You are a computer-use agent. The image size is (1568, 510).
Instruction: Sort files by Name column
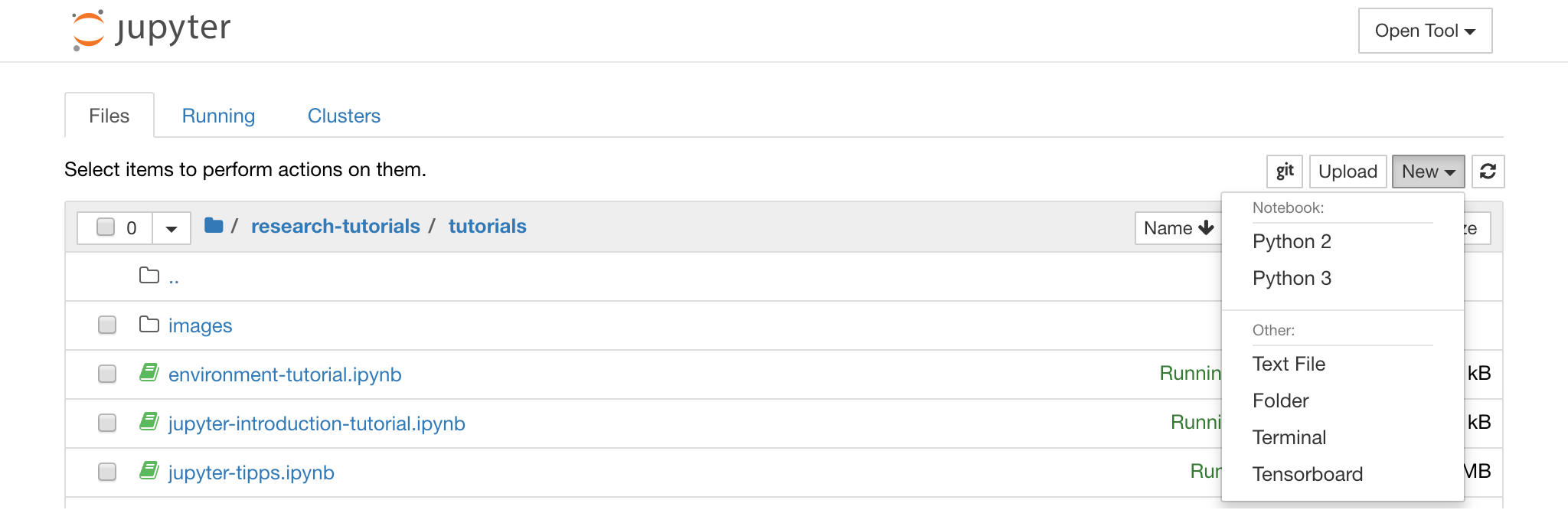(1178, 228)
